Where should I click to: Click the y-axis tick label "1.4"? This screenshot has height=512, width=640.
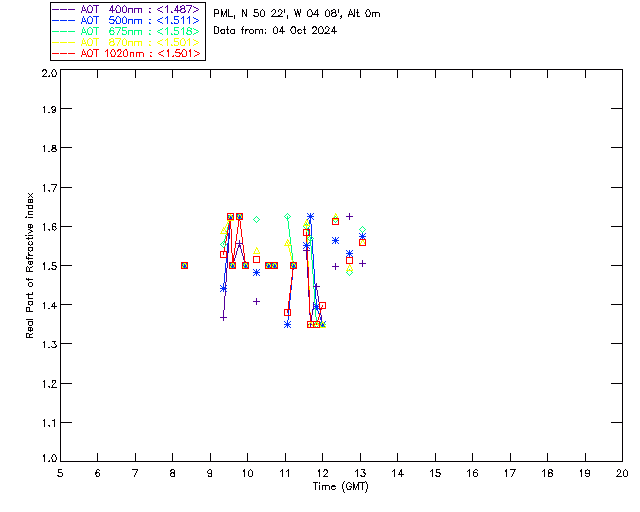(x=49, y=305)
